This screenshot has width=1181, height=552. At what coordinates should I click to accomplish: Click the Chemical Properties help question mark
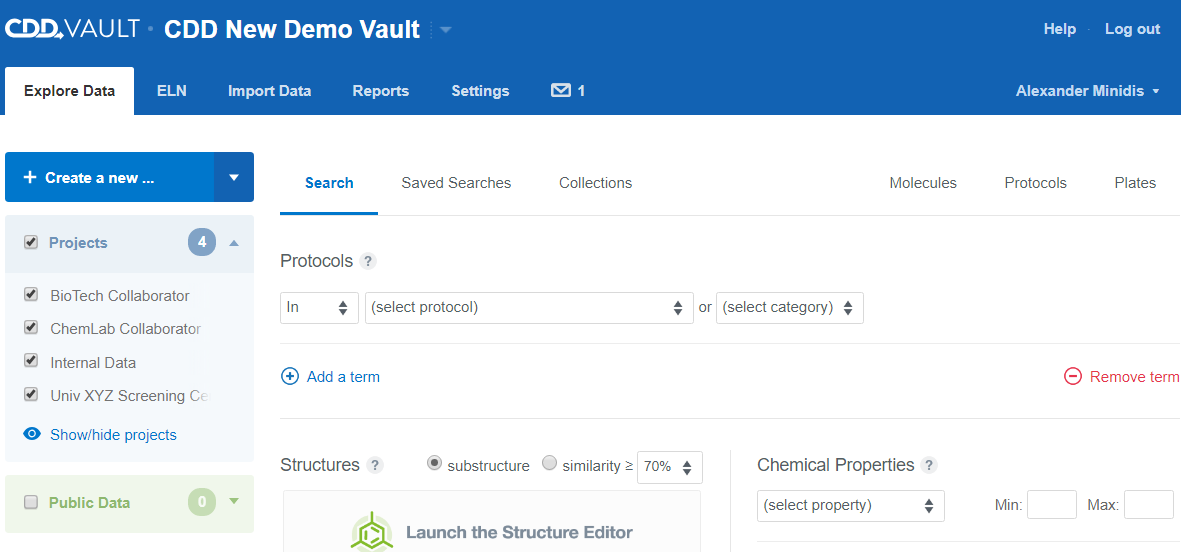pyautogui.click(x=929, y=465)
